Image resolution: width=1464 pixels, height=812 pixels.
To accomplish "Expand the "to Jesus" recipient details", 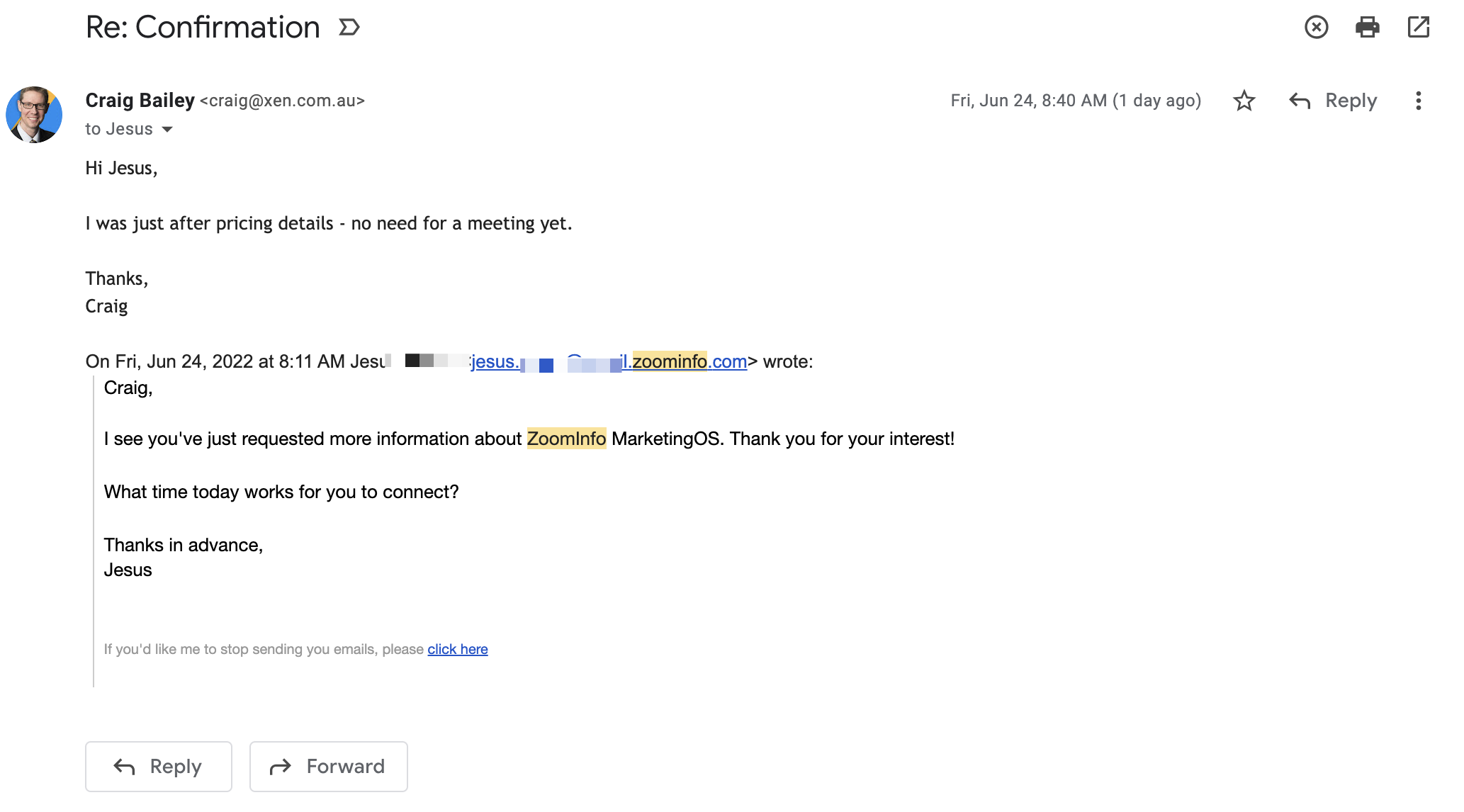I will [x=167, y=130].
